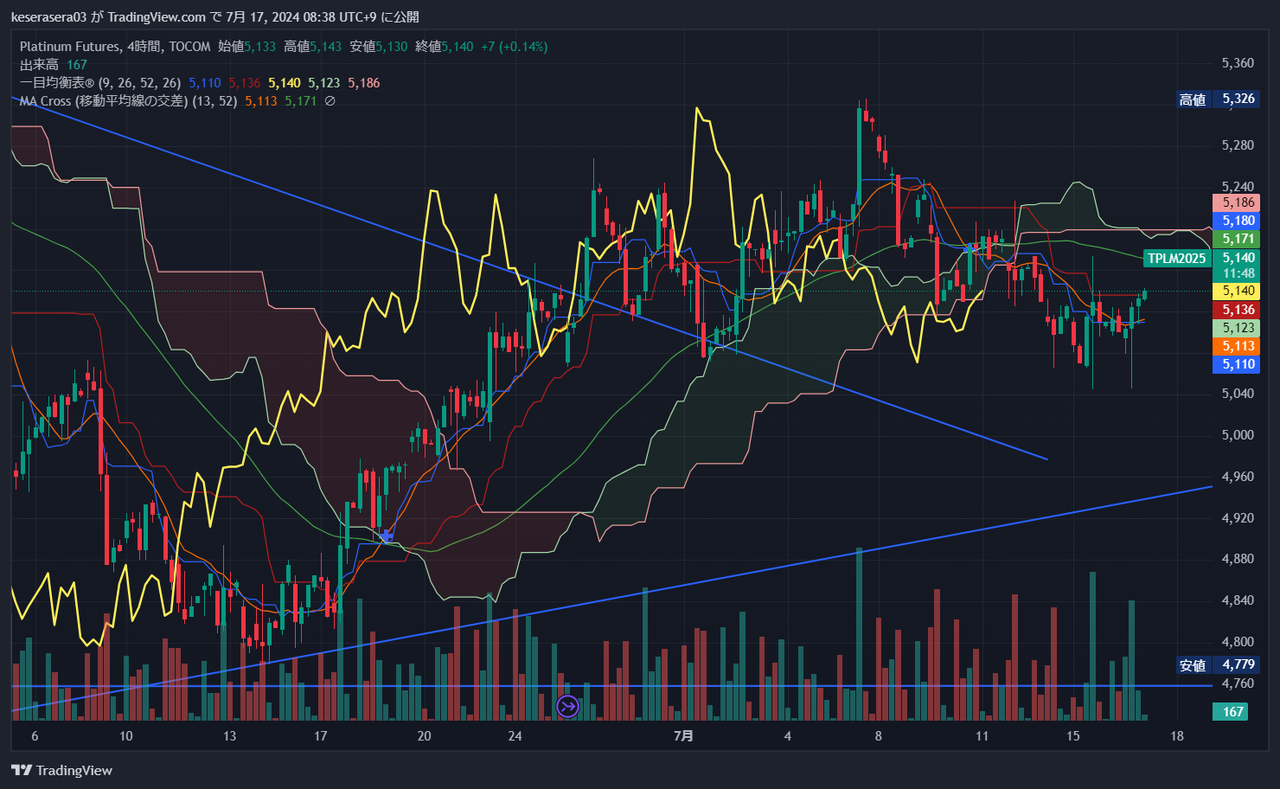Click the TPLM2025 symbol price tag
The width and height of the screenshot is (1280, 789).
pyautogui.click(x=1178, y=258)
